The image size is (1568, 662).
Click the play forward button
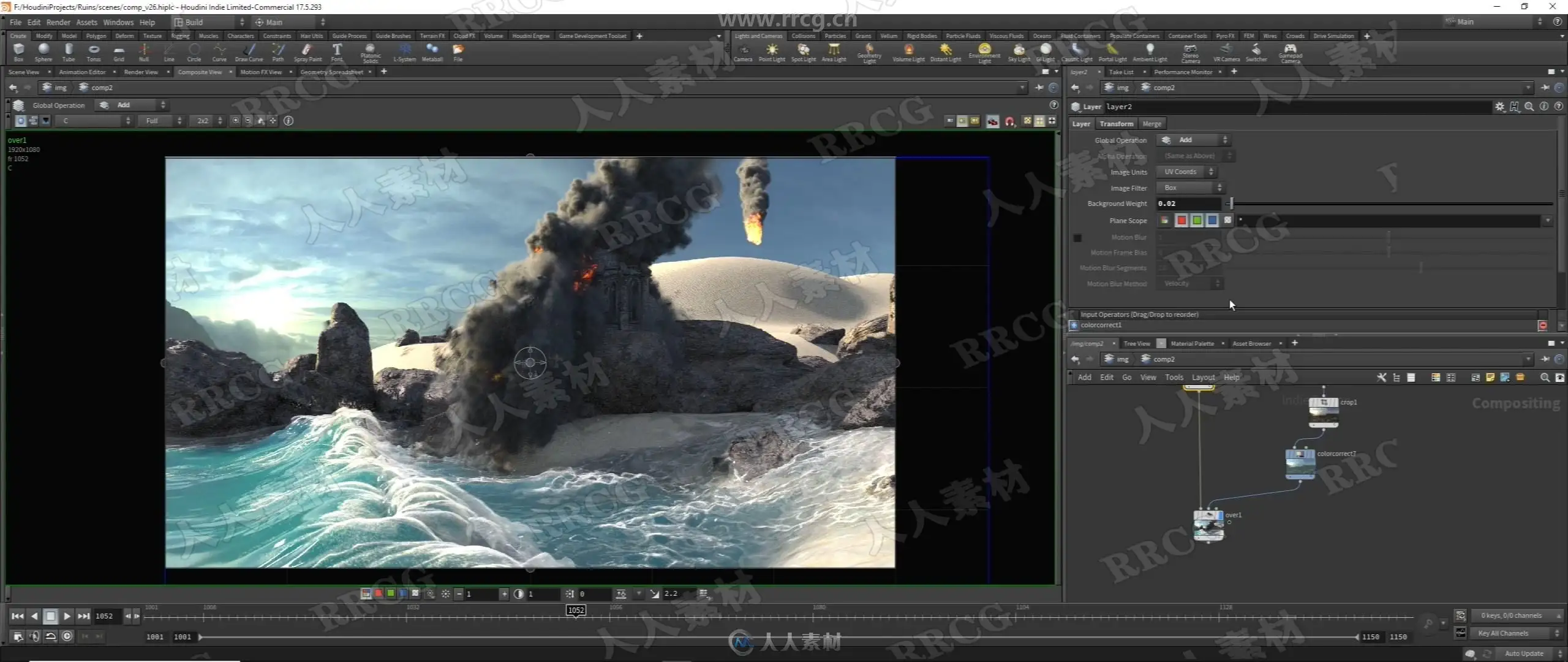click(x=67, y=616)
